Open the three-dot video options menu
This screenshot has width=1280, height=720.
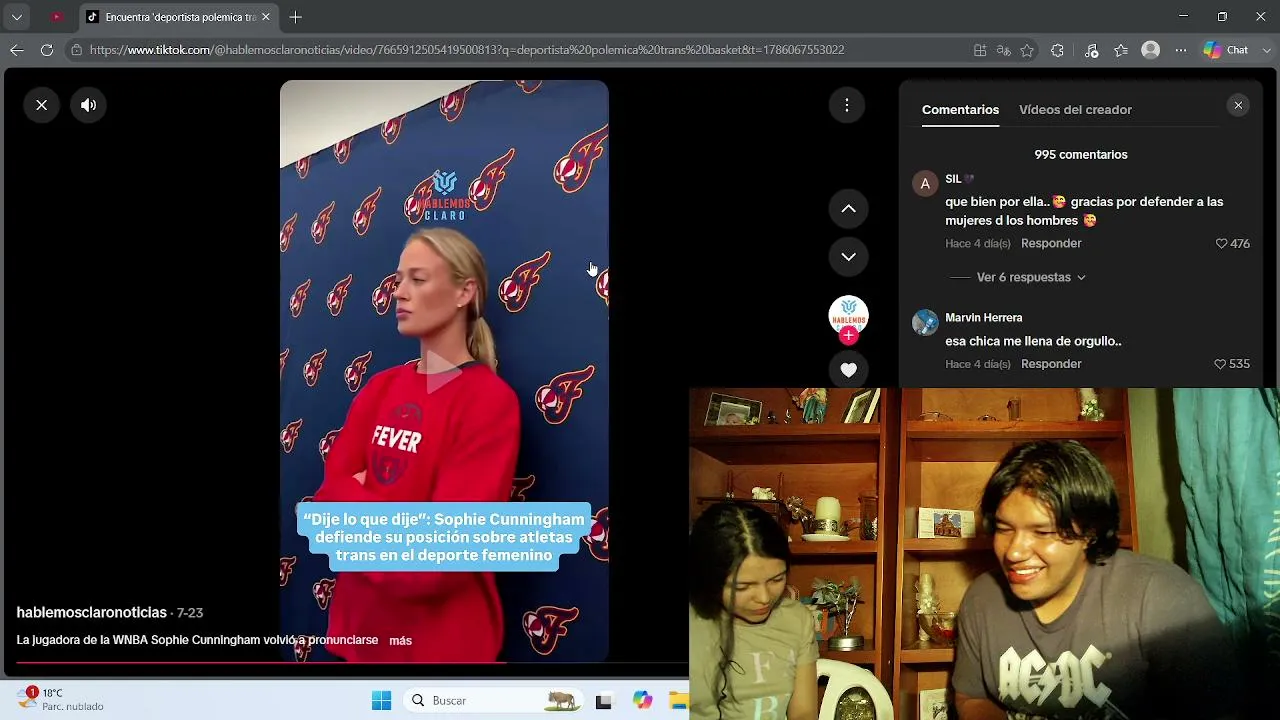coord(847,105)
